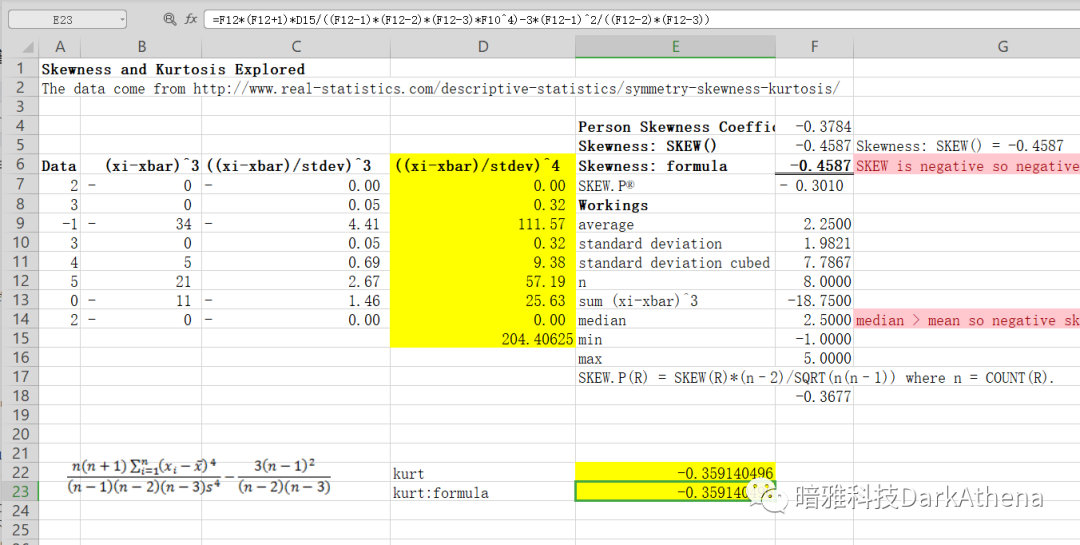Click the 204.40625 total cell
Image resolution: width=1080 pixels, height=545 pixels.
(537, 339)
